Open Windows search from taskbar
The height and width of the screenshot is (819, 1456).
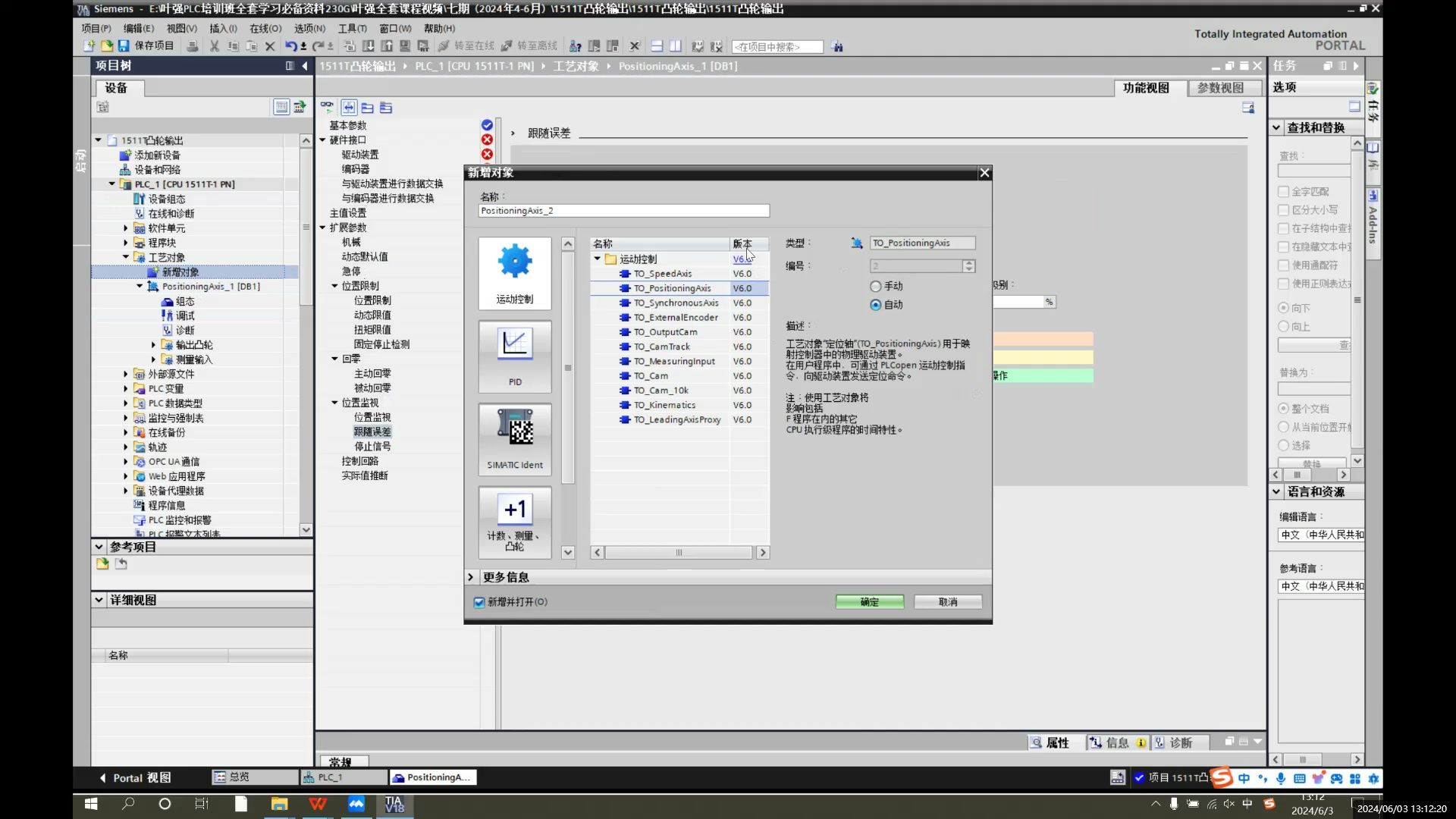coord(128,804)
